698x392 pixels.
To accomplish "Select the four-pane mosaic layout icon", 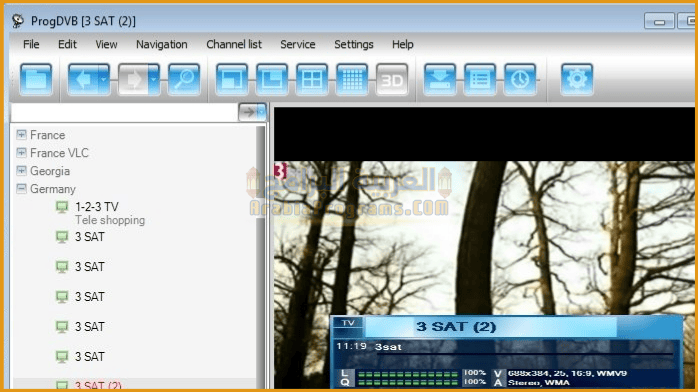I will pos(312,79).
